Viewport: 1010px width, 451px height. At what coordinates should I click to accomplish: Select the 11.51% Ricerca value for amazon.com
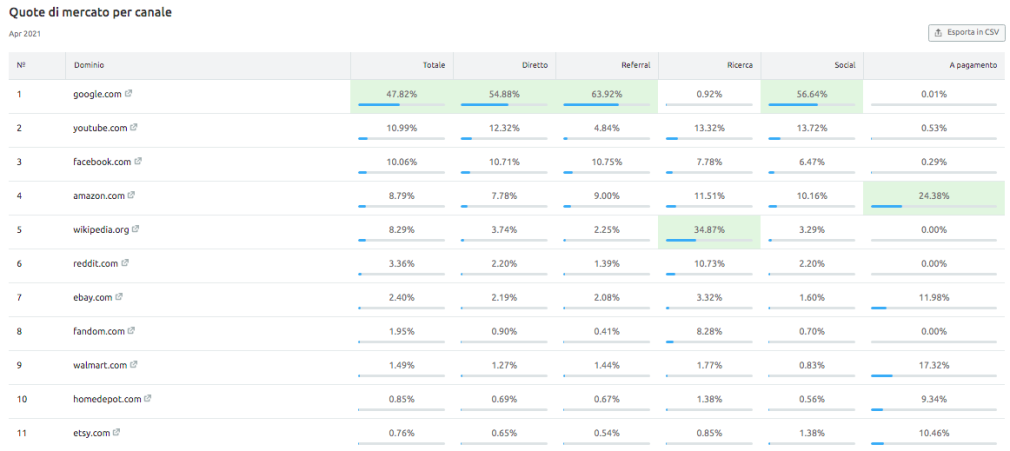pyautogui.click(x=709, y=196)
